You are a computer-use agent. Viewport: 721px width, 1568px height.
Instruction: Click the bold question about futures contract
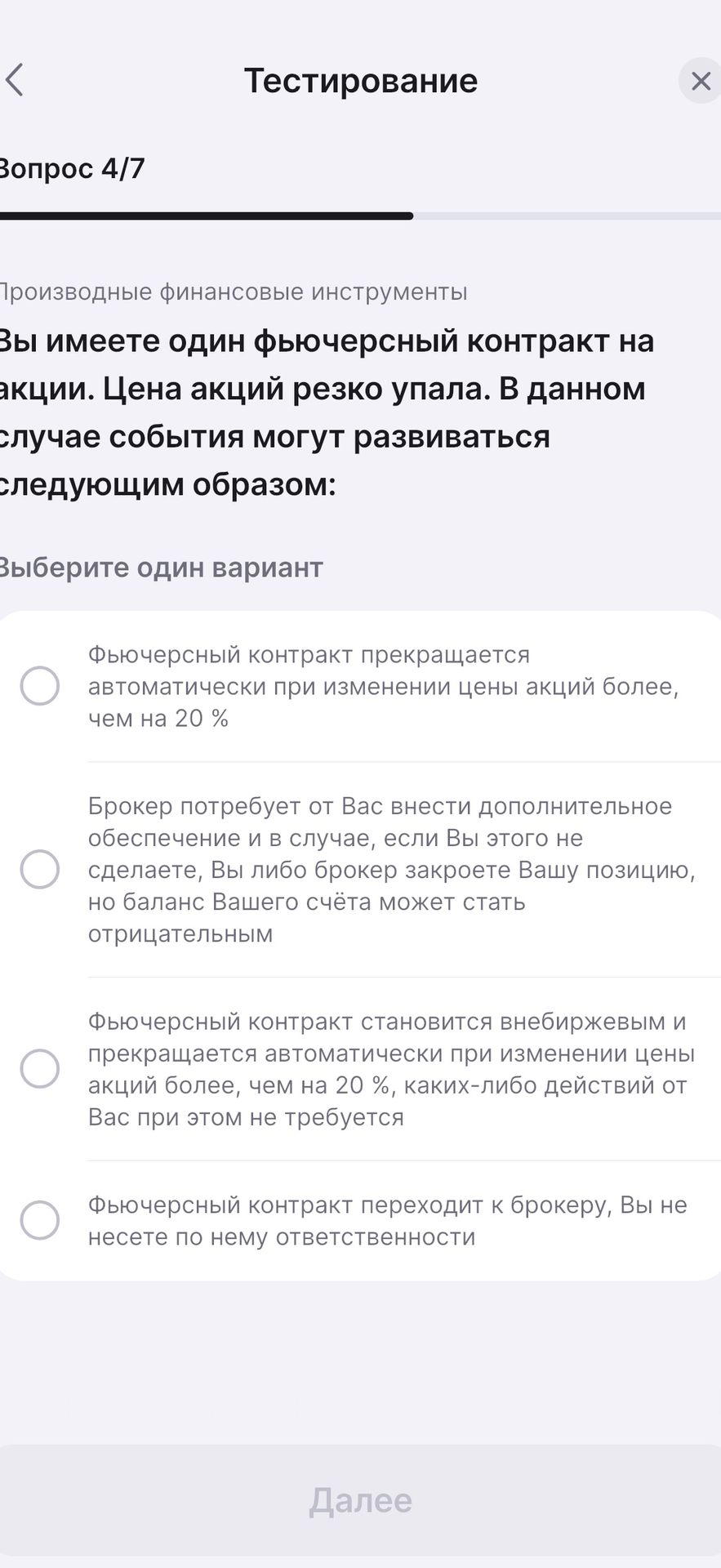[x=327, y=412]
